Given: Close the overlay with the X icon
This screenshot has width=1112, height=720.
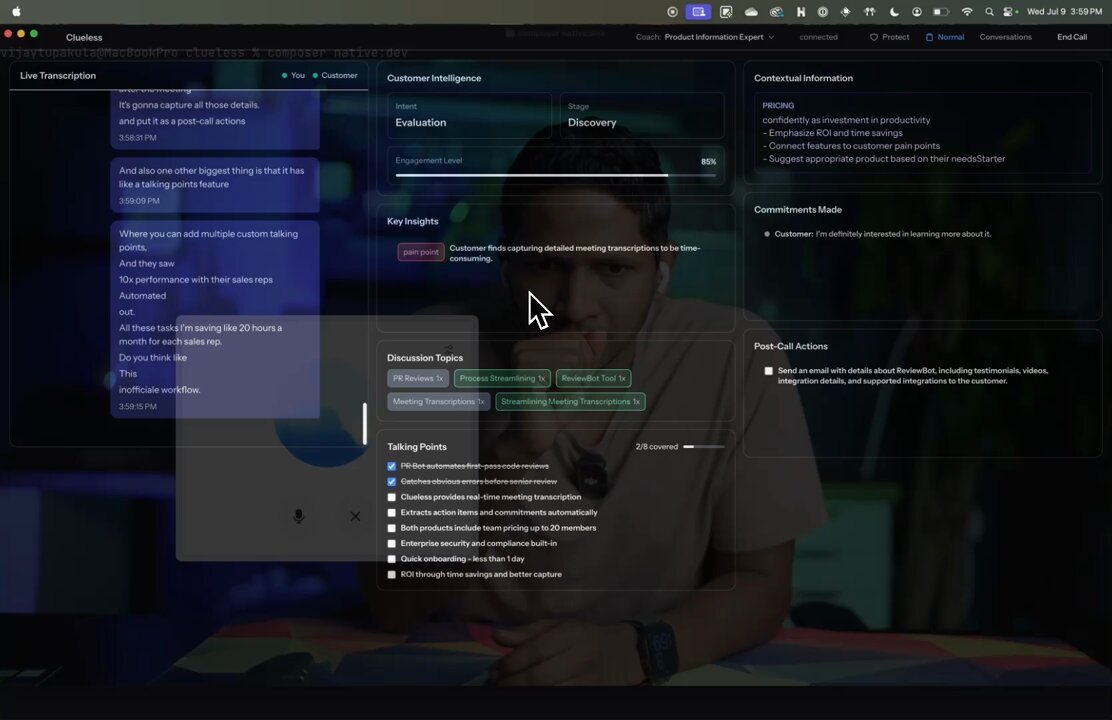Looking at the screenshot, I should click(x=355, y=516).
